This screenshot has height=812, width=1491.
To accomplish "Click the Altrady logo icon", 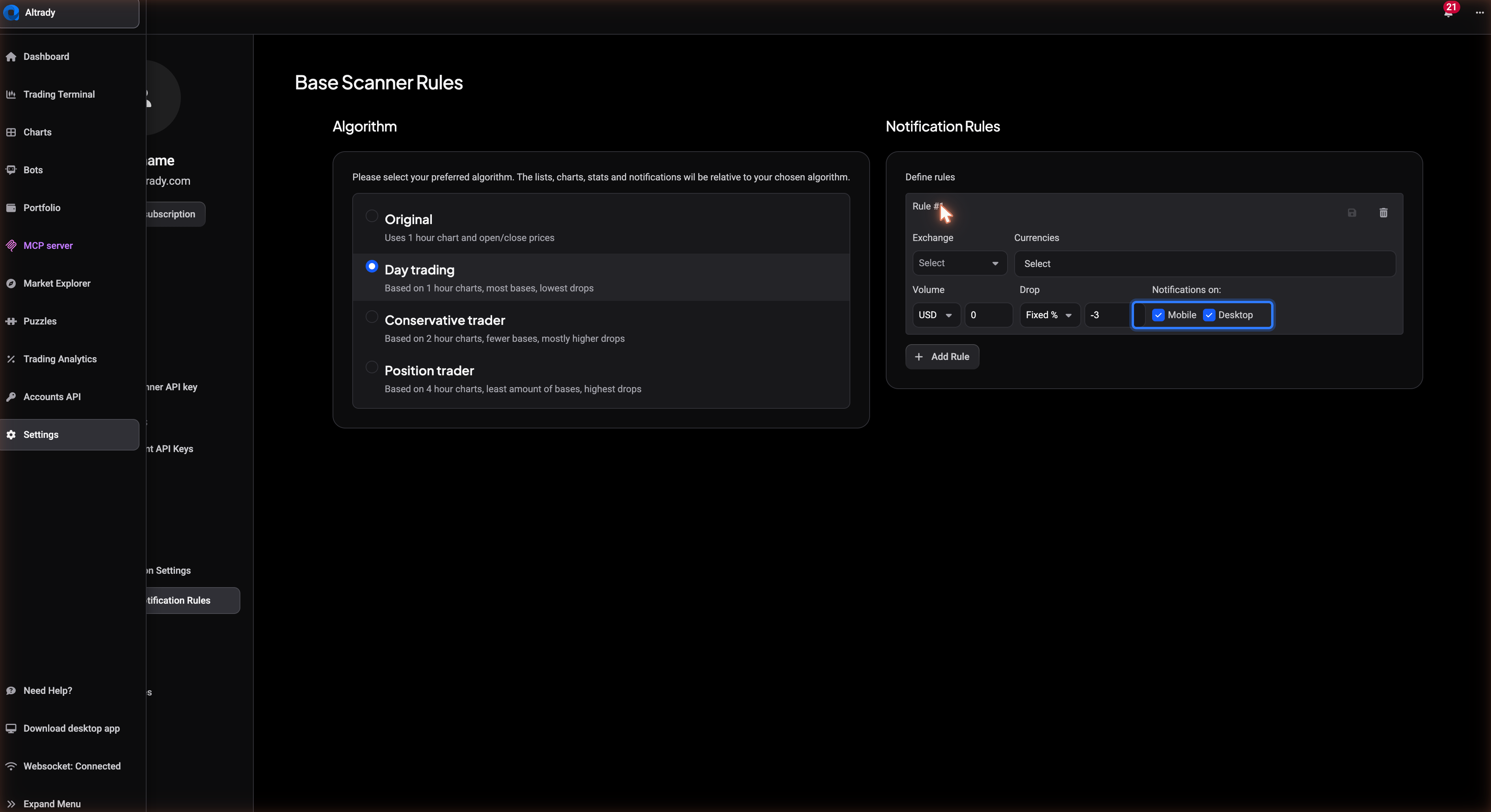I will 11,12.
